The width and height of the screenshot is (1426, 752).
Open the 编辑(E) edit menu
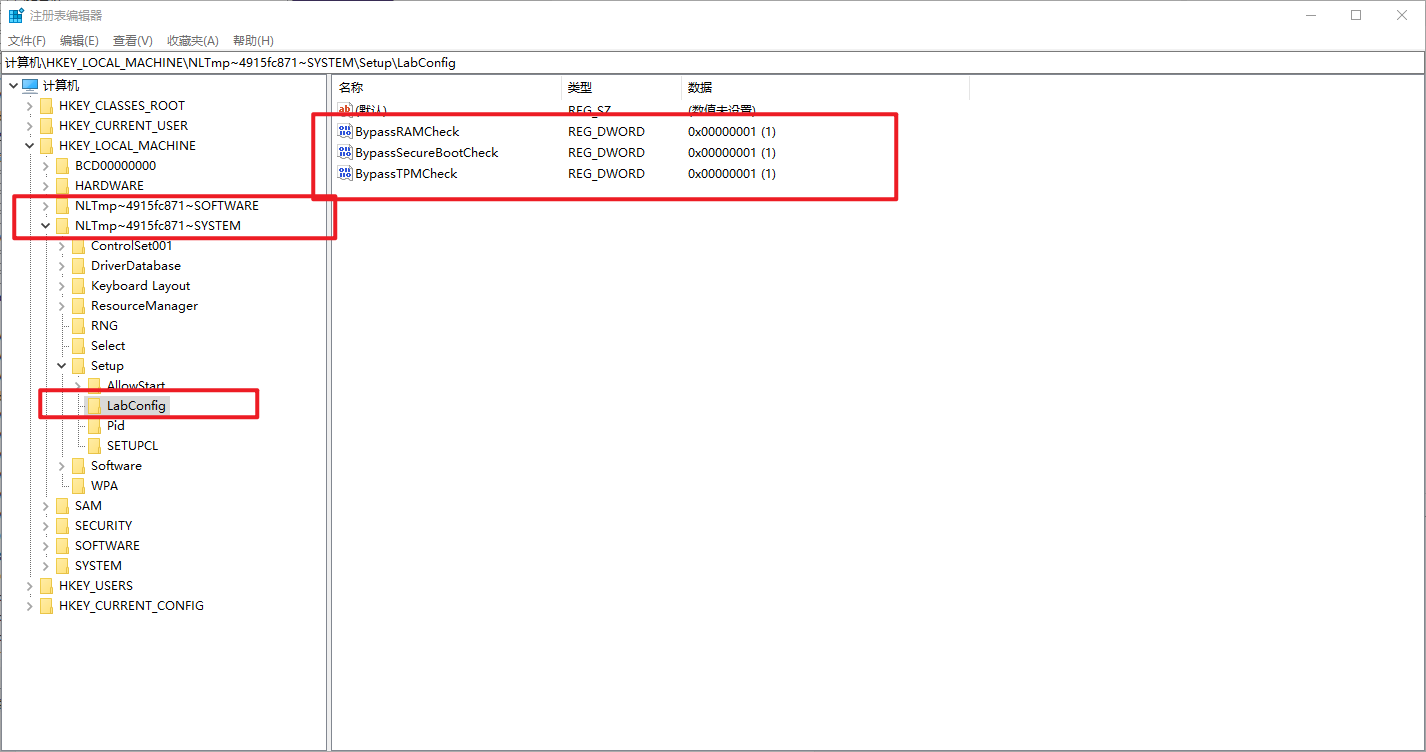[79, 41]
